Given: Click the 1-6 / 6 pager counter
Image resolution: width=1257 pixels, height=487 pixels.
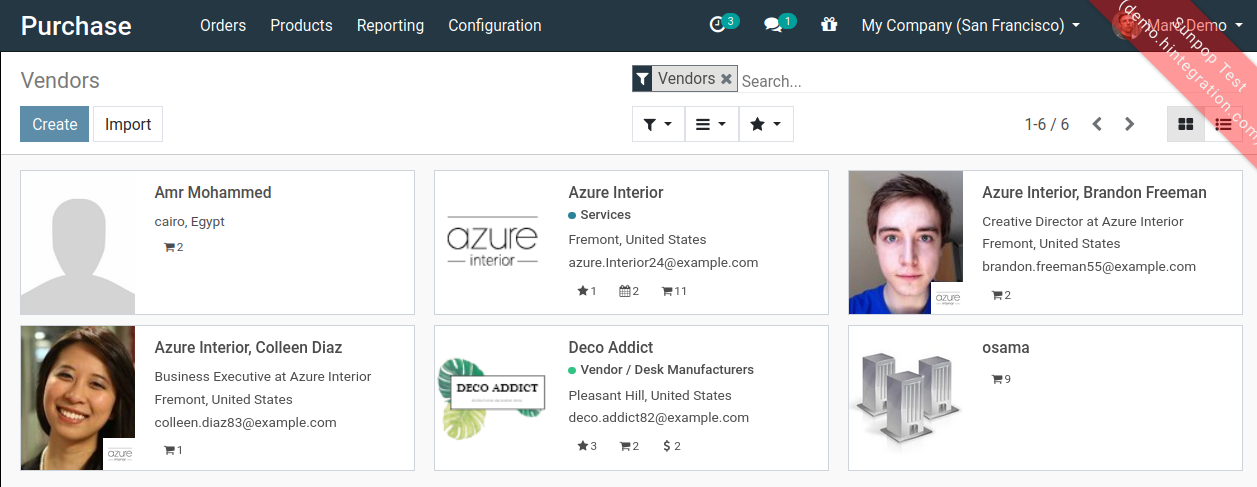Looking at the screenshot, I should (x=1047, y=124).
